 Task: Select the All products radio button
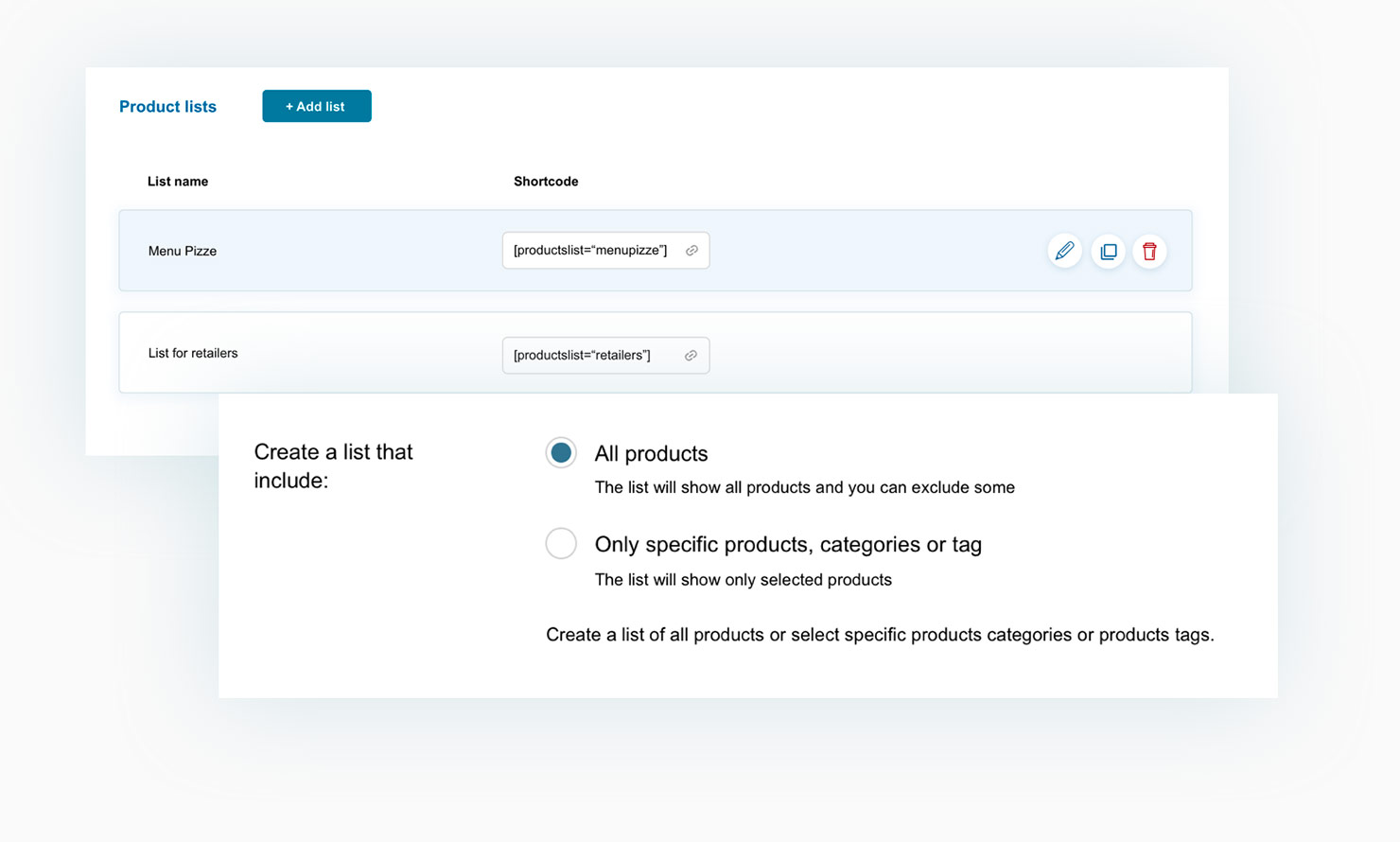point(561,453)
